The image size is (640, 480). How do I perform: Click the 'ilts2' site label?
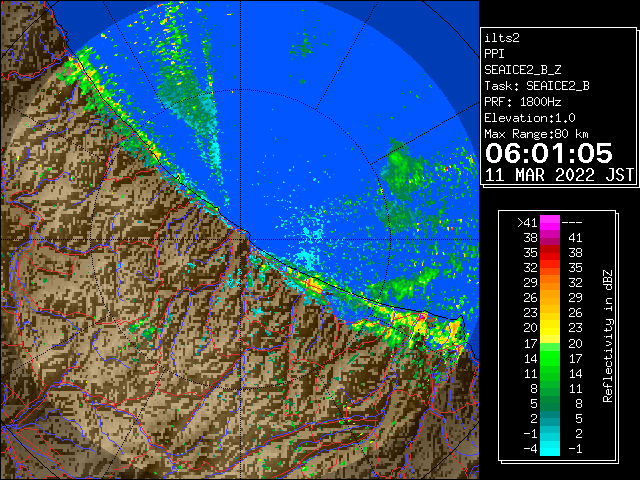(x=502, y=38)
